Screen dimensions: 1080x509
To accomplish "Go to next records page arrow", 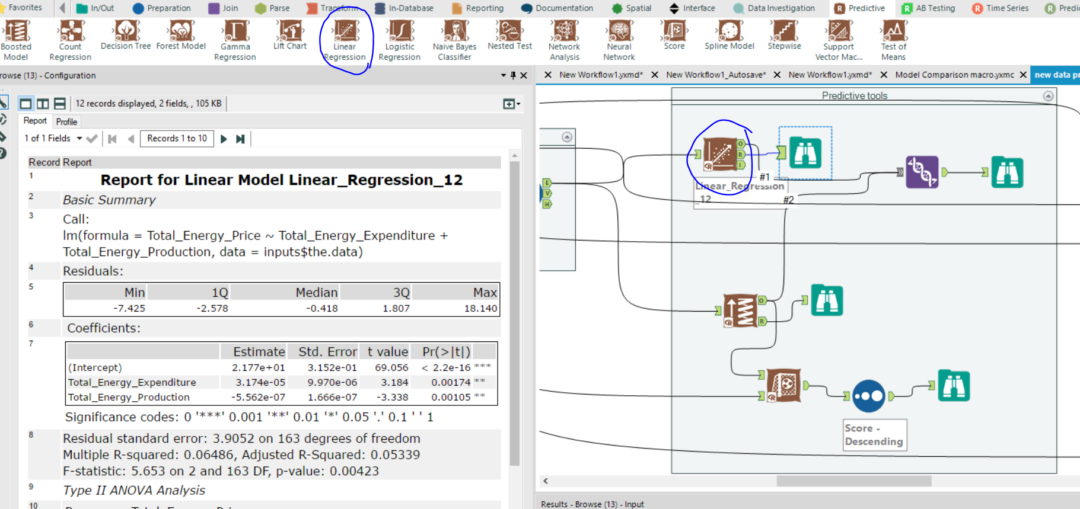I will pyautogui.click(x=224, y=138).
